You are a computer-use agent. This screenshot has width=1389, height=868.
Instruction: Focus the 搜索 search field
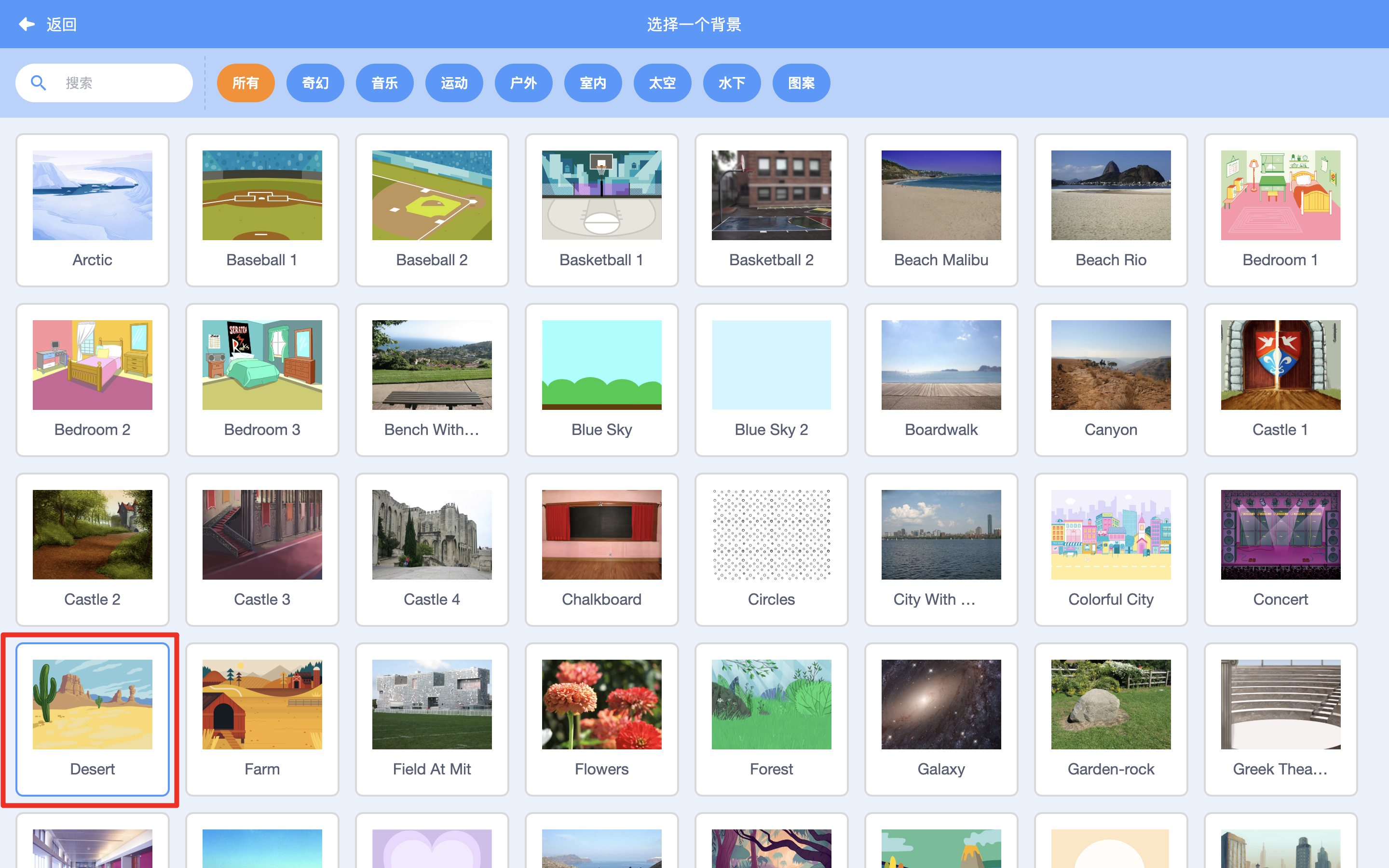click(104, 82)
